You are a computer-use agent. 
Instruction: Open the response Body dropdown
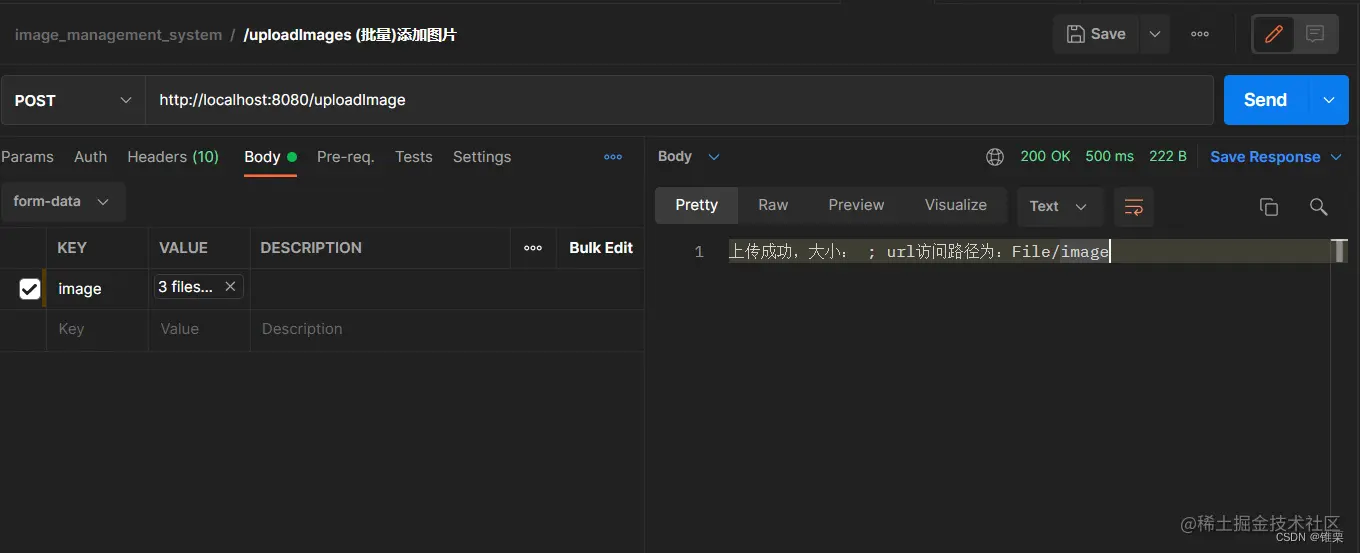[x=689, y=157]
